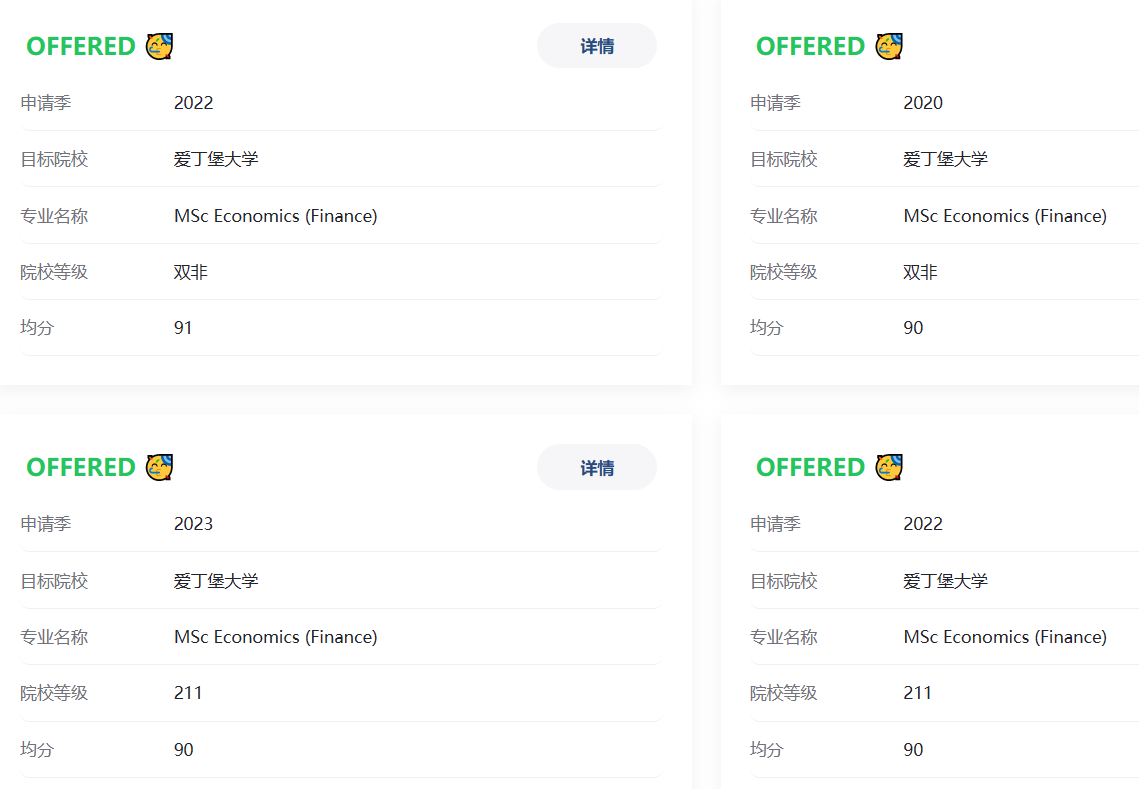Select the 申请季 value 2023
The image size is (1139, 789).
tap(193, 524)
